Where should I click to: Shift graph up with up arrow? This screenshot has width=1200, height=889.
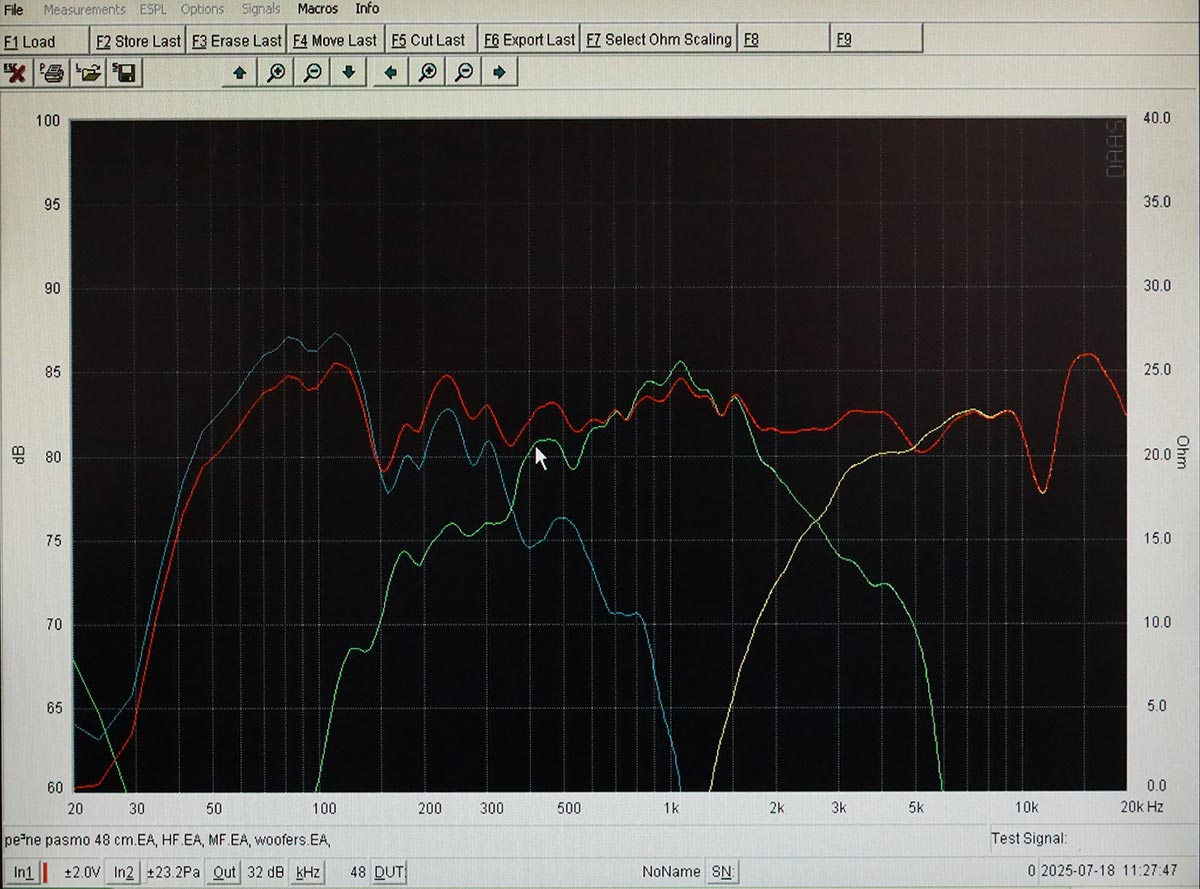pyautogui.click(x=239, y=73)
